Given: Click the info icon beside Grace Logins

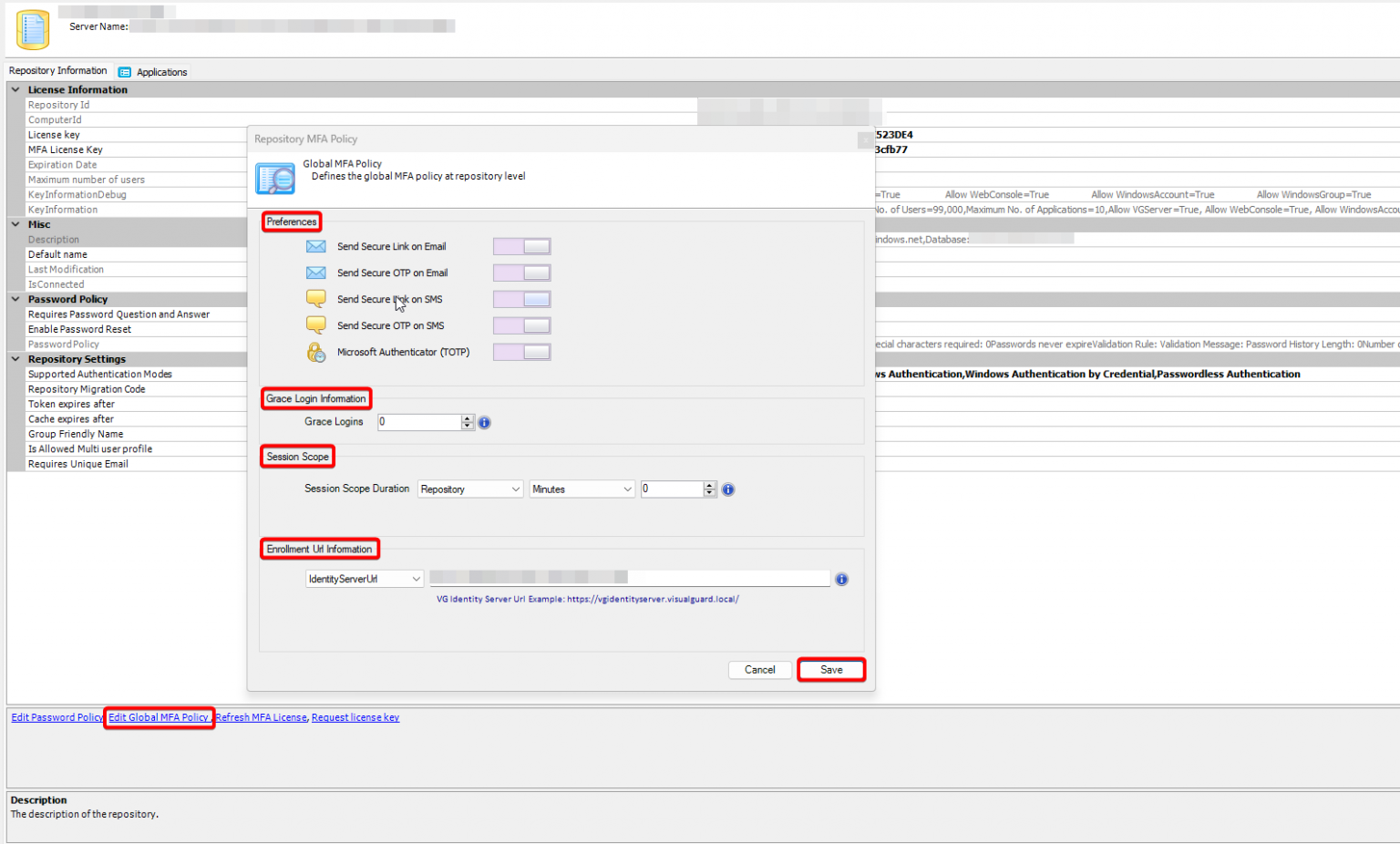Looking at the screenshot, I should (x=485, y=423).
